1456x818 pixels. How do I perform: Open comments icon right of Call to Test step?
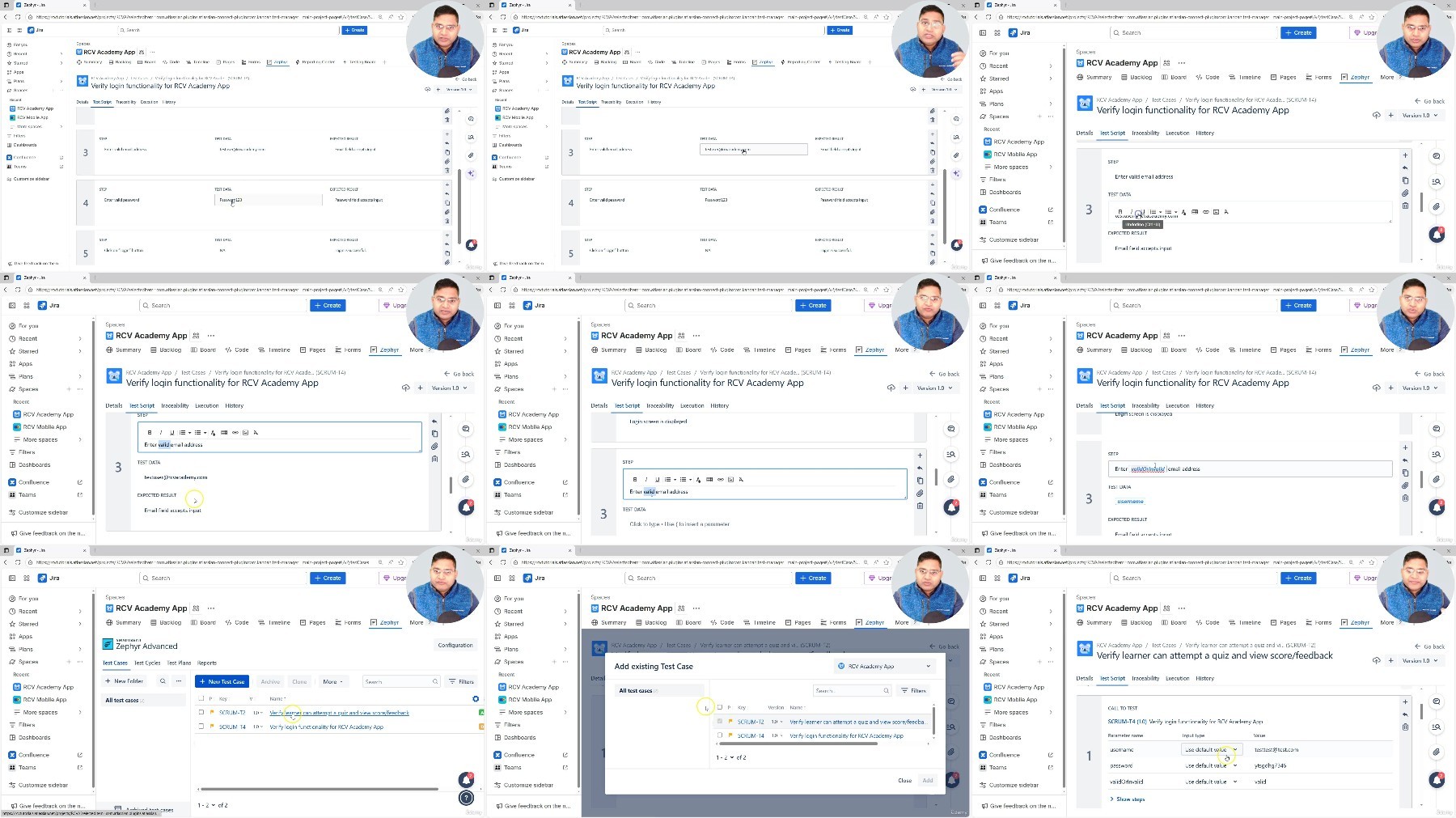(x=1436, y=701)
